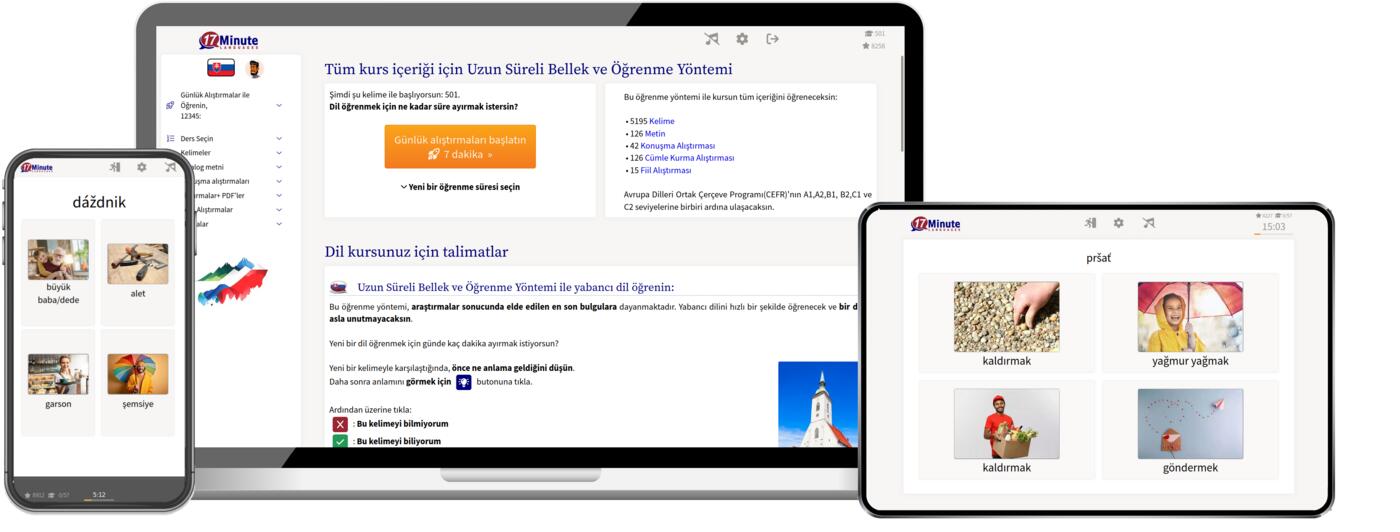Start daily exercises with orange 7 dakika button

460,147
